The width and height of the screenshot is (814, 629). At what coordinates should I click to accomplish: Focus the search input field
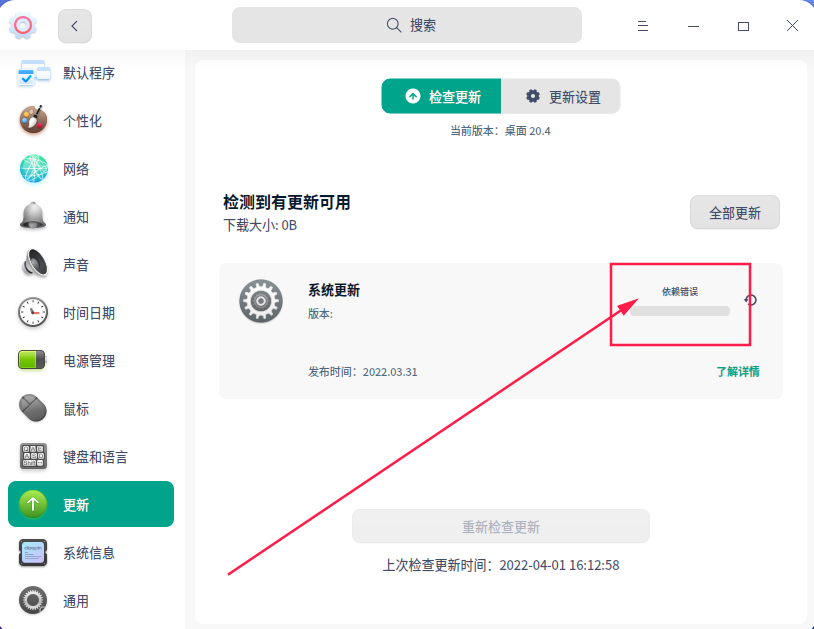tap(407, 25)
